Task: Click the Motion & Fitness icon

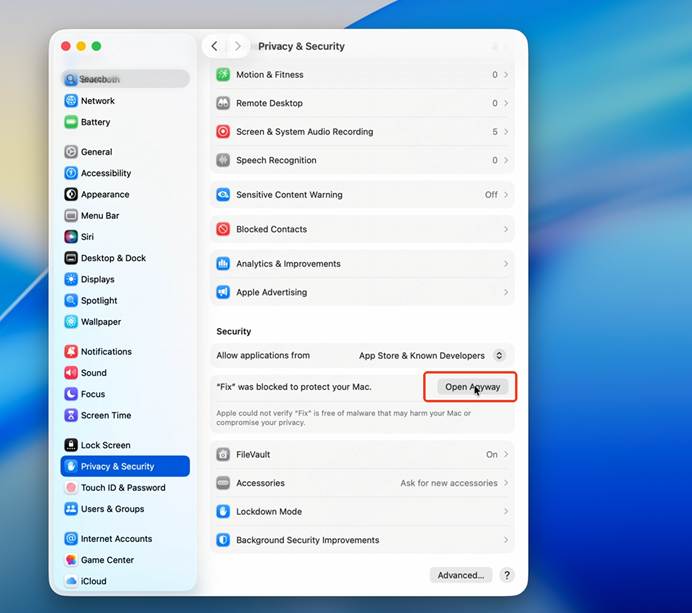Action: (223, 75)
